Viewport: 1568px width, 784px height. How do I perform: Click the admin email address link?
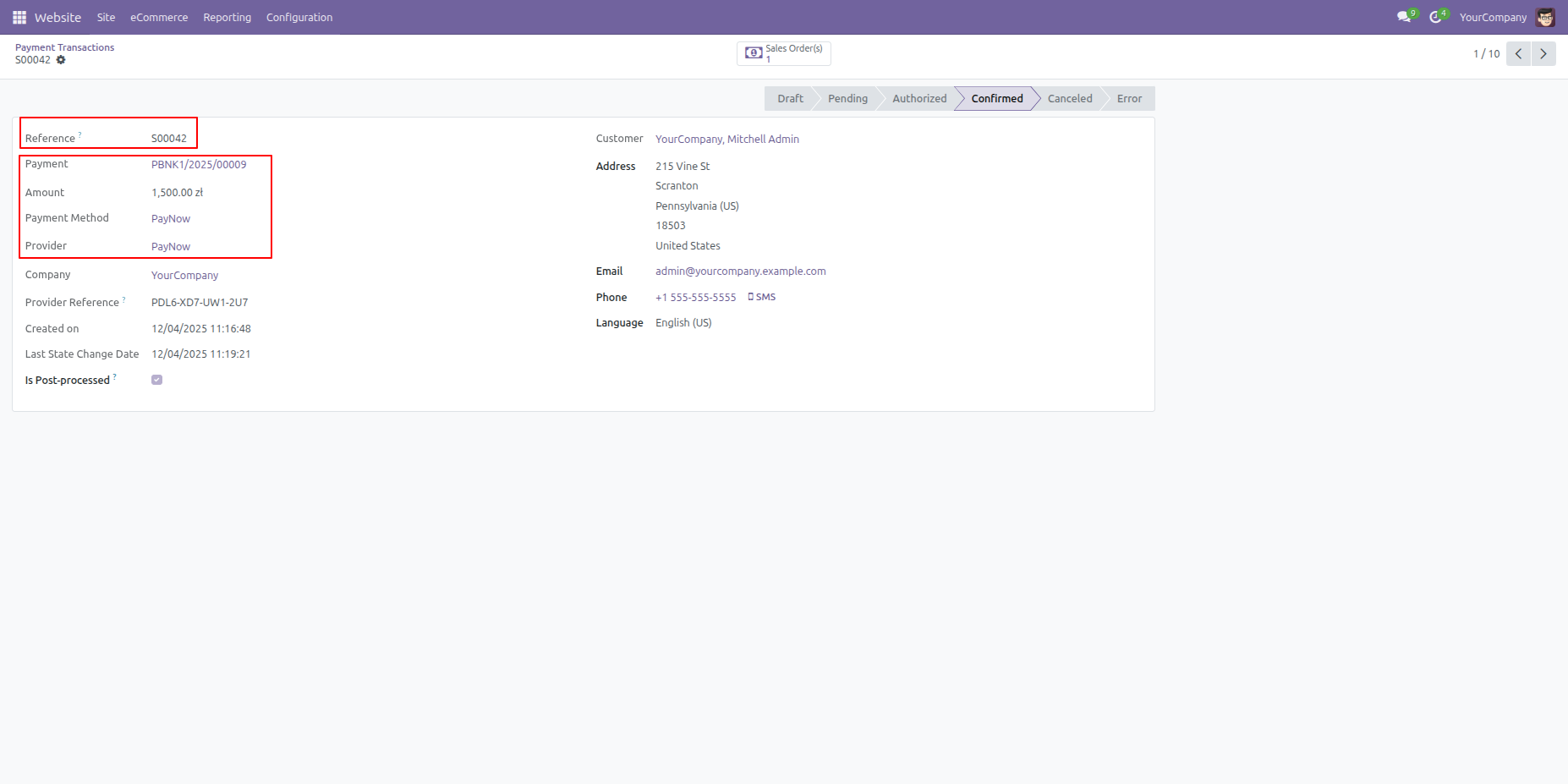click(741, 271)
